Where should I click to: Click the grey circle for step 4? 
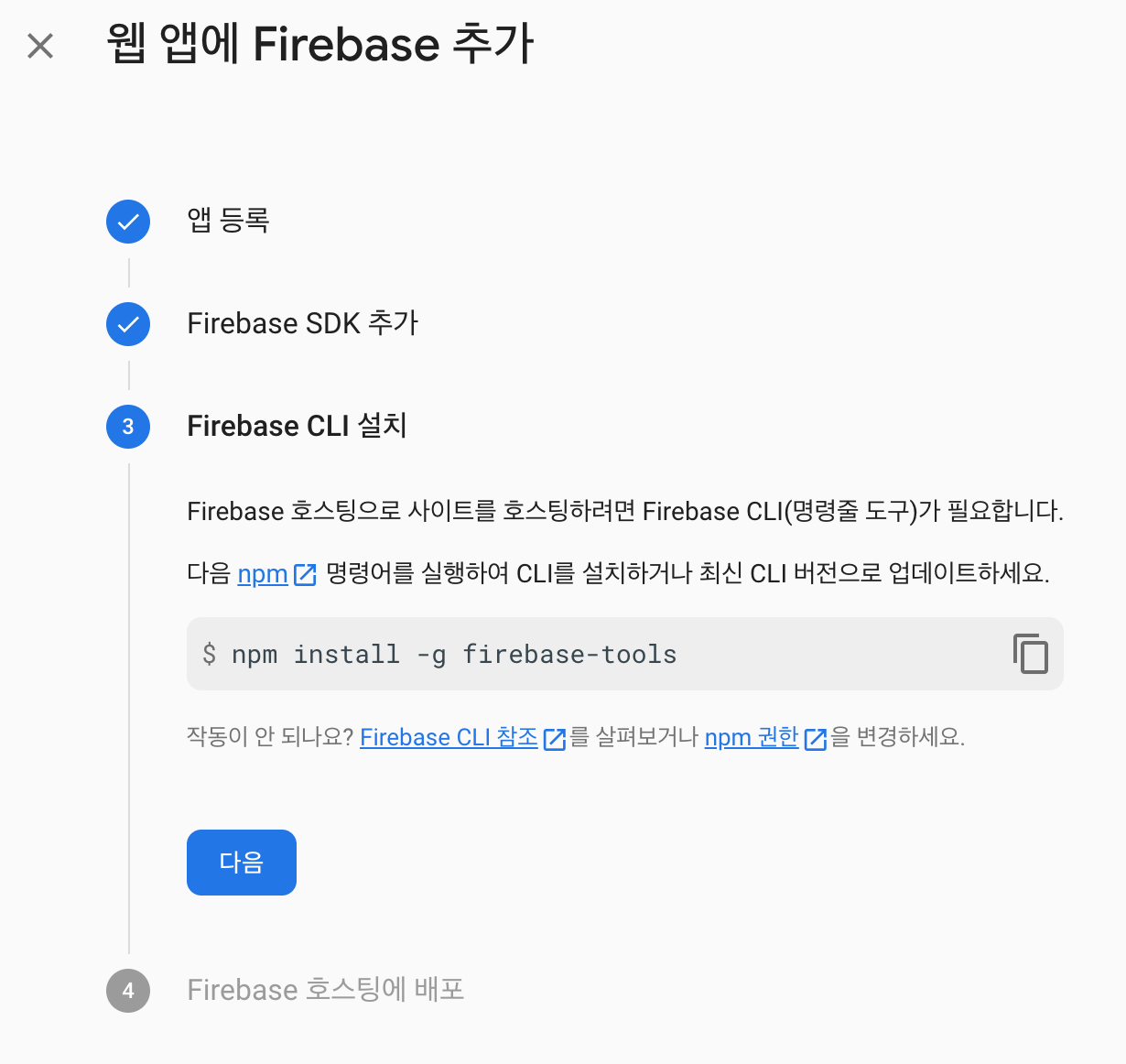[x=127, y=991]
